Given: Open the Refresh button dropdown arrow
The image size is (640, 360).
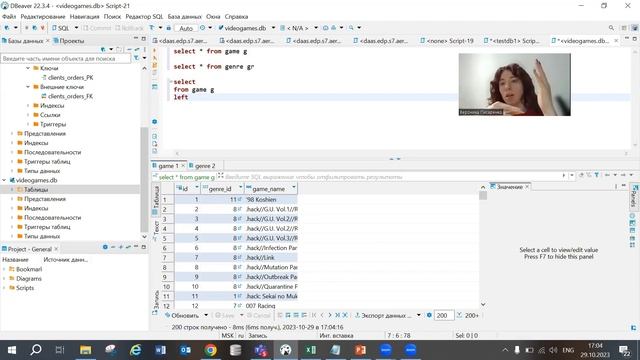Looking at the screenshot, I should click(x=206, y=315).
